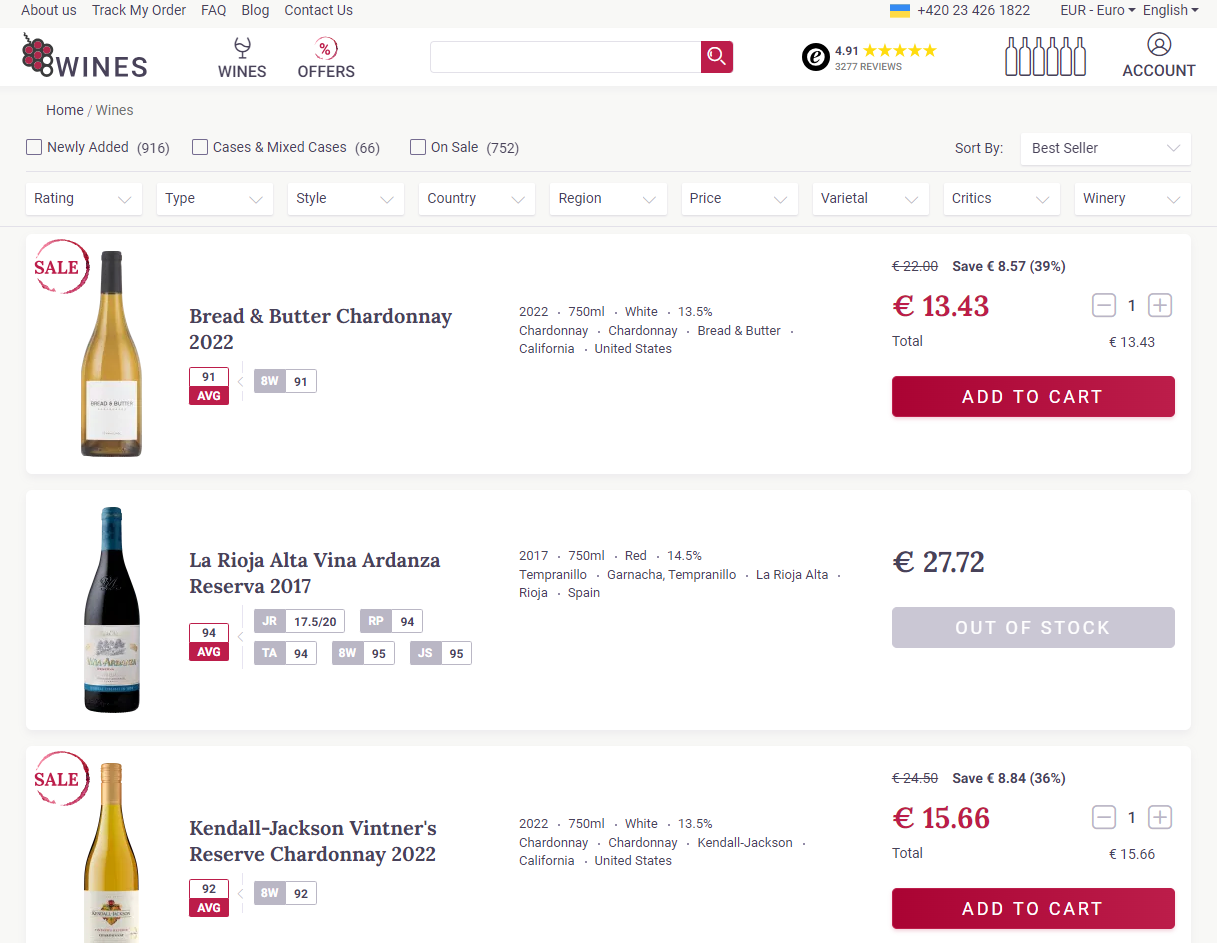The width and height of the screenshot is (1217, 943).
Task: Expand the Varietal filter dropdown
Action: (x=869, y=199)
